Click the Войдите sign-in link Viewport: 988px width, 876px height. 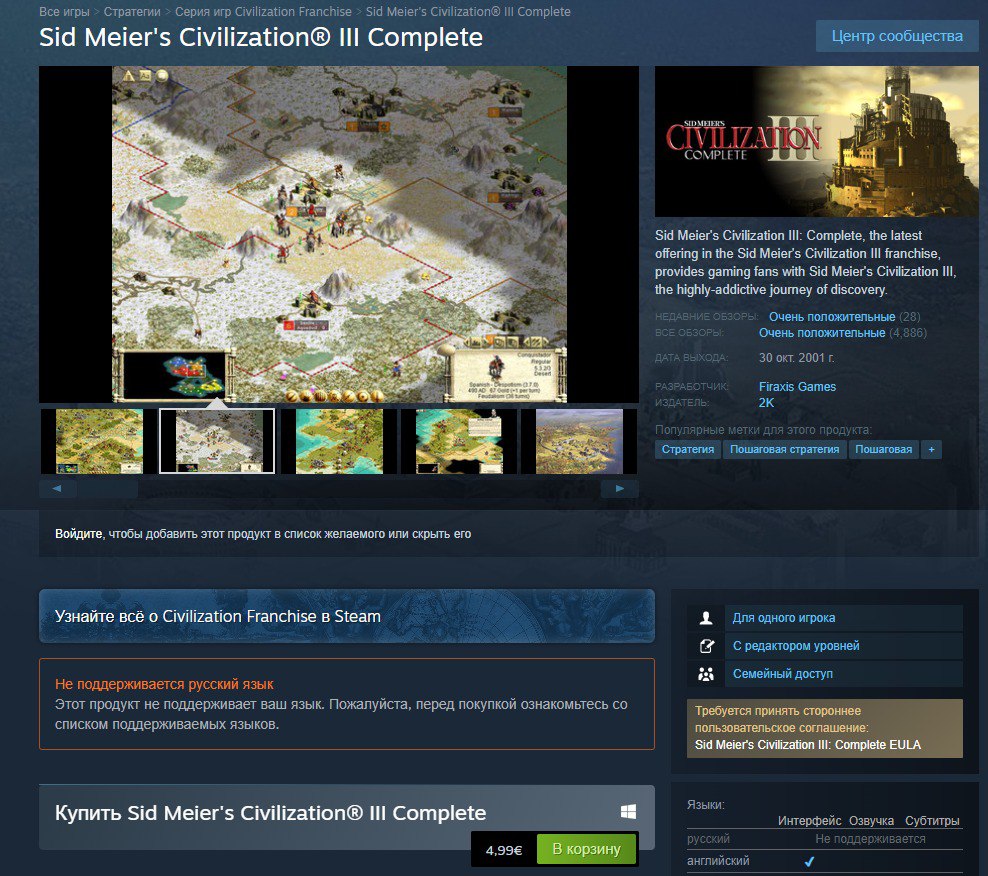(78, 534)
